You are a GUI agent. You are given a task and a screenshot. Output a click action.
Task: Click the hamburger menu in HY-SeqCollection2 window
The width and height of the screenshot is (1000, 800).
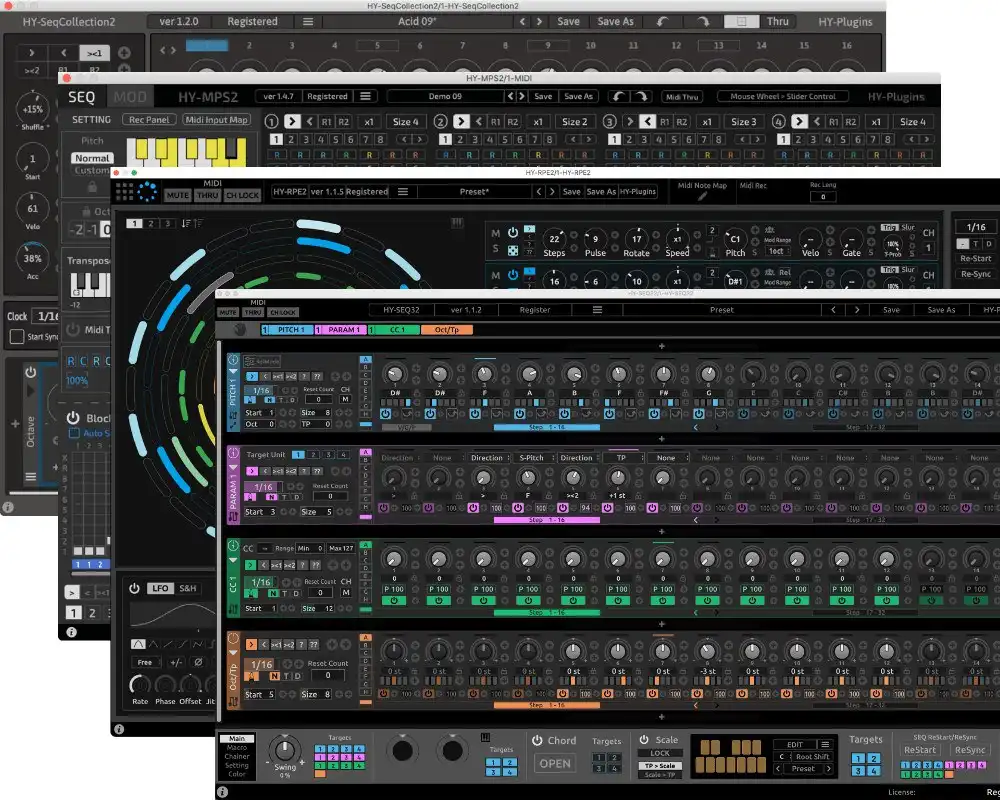(308, 22)
